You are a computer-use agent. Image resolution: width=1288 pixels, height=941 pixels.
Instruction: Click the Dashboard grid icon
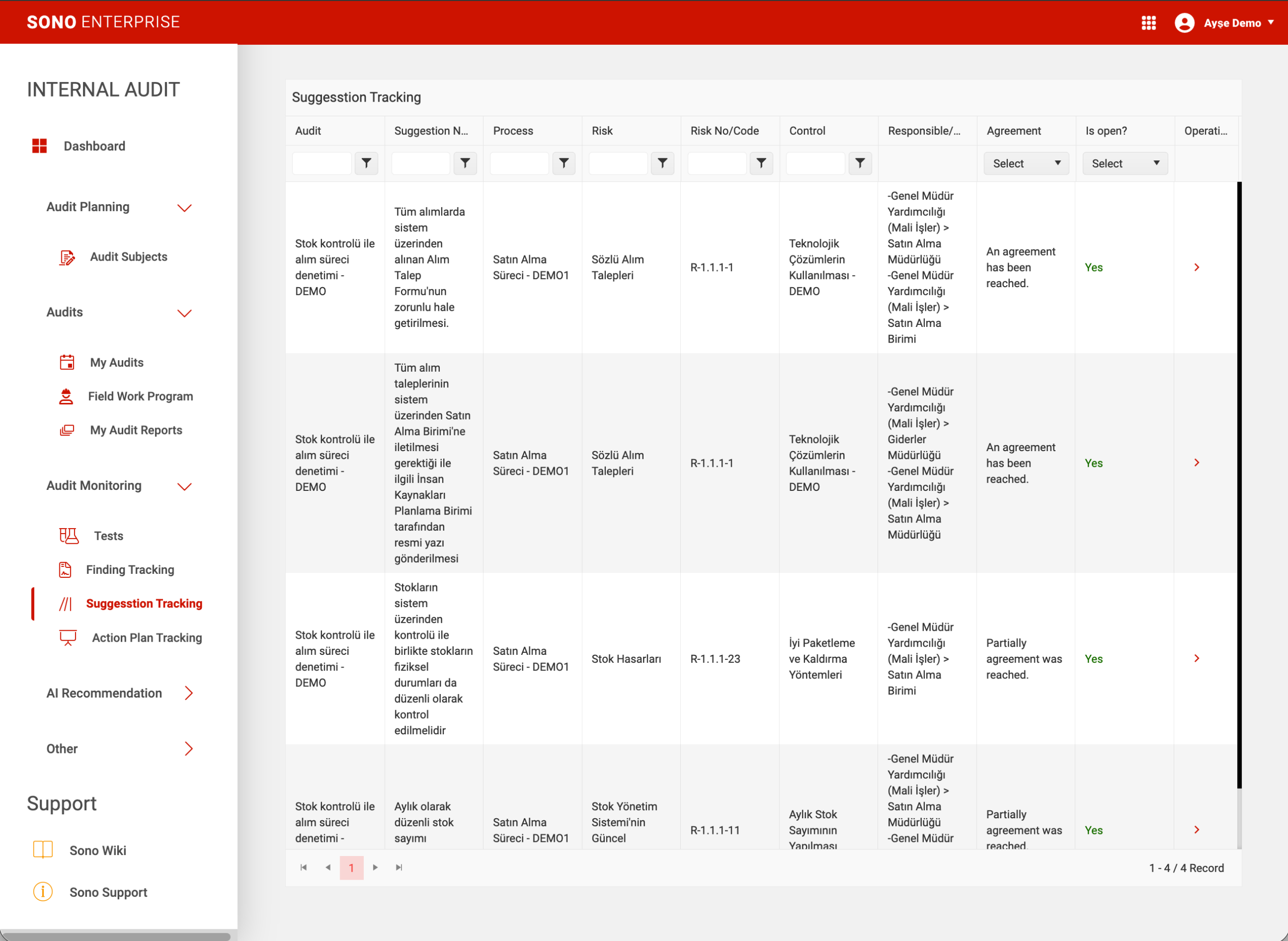[x=39, y=146]
